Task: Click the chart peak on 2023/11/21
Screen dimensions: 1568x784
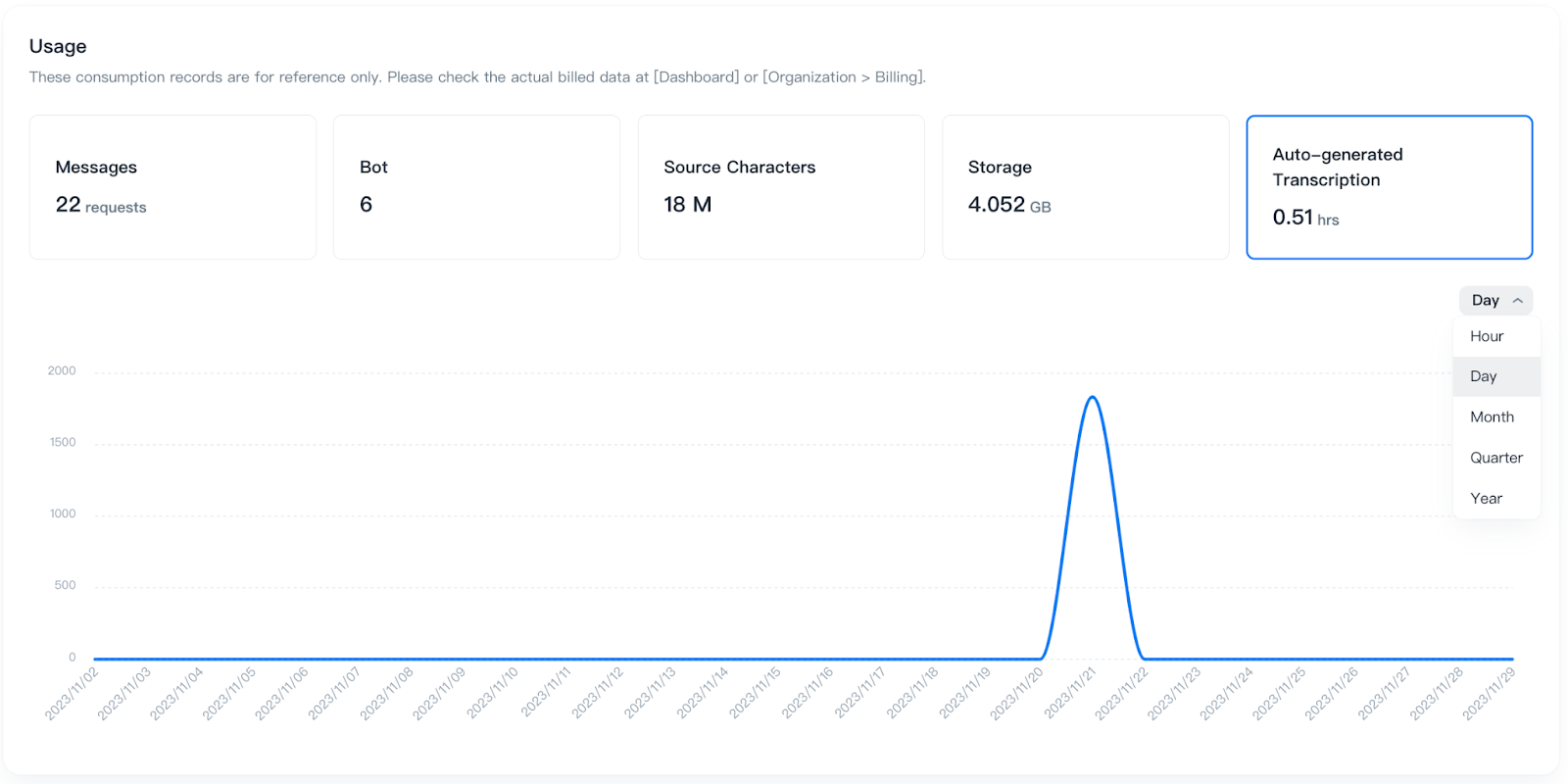Action: coord(1092,398)
